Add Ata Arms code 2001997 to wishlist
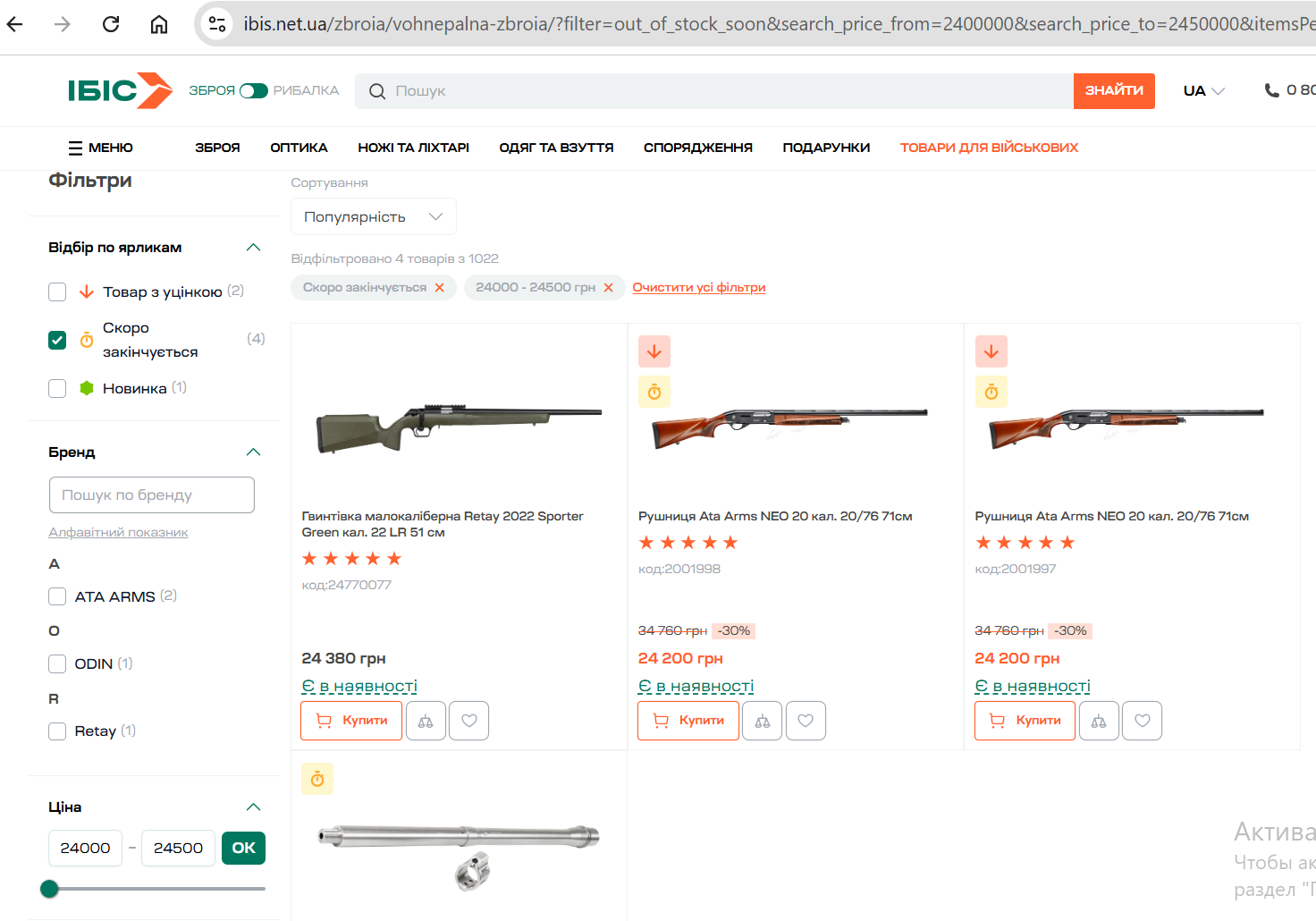 click(x=1143, y=721)
